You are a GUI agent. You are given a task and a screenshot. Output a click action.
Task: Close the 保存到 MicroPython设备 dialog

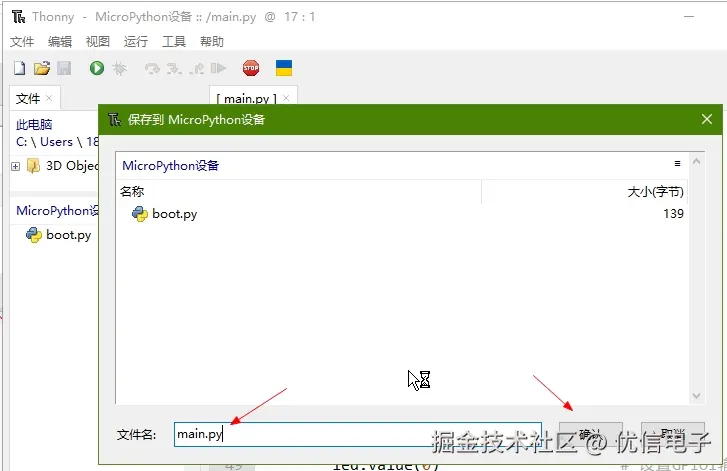[x=707, y=119]
